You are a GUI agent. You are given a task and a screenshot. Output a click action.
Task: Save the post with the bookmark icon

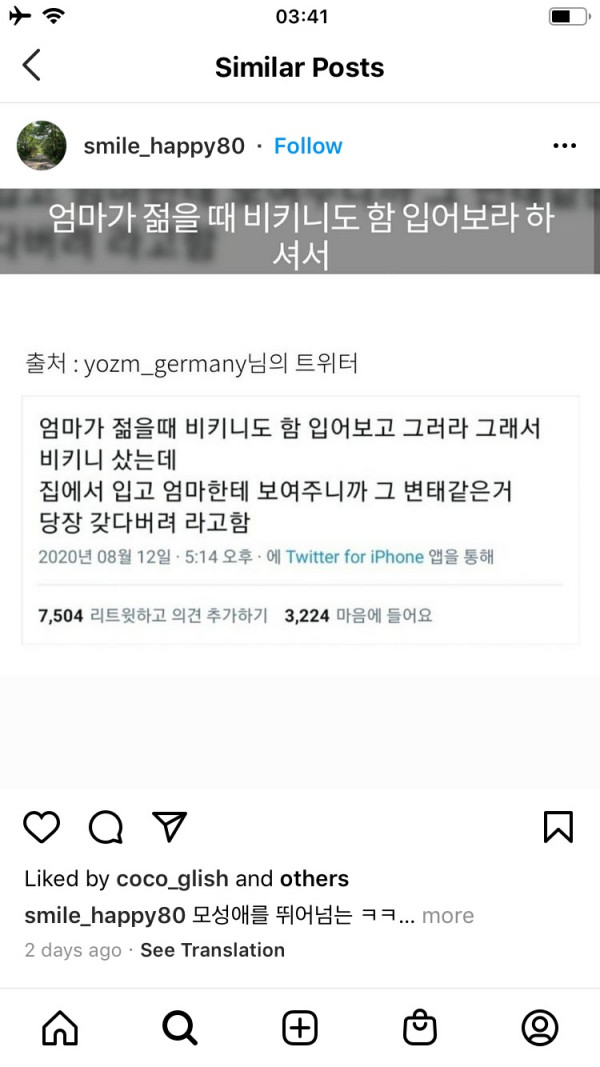(559, 827)
